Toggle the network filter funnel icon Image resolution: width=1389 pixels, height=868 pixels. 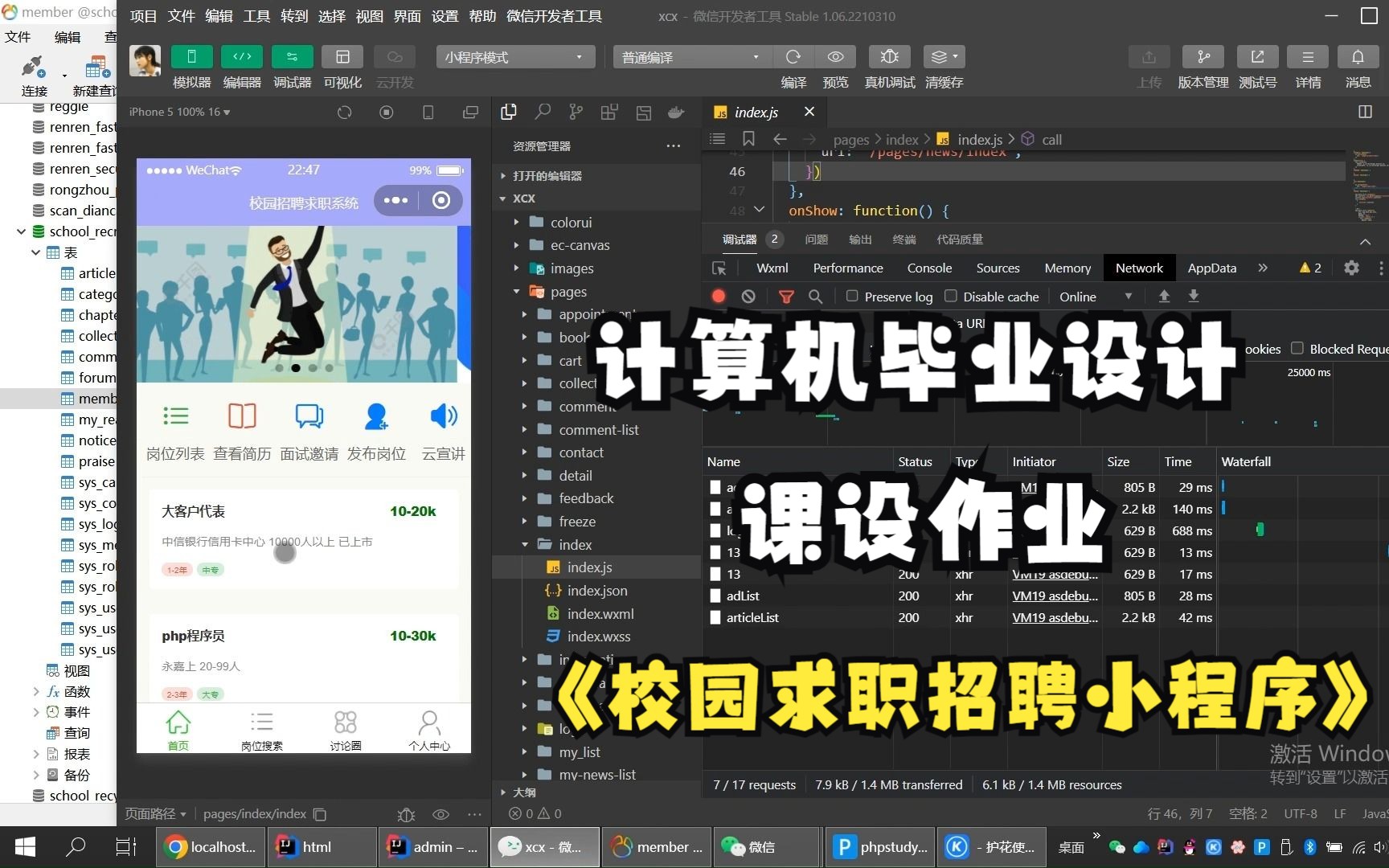pos(786,297)
